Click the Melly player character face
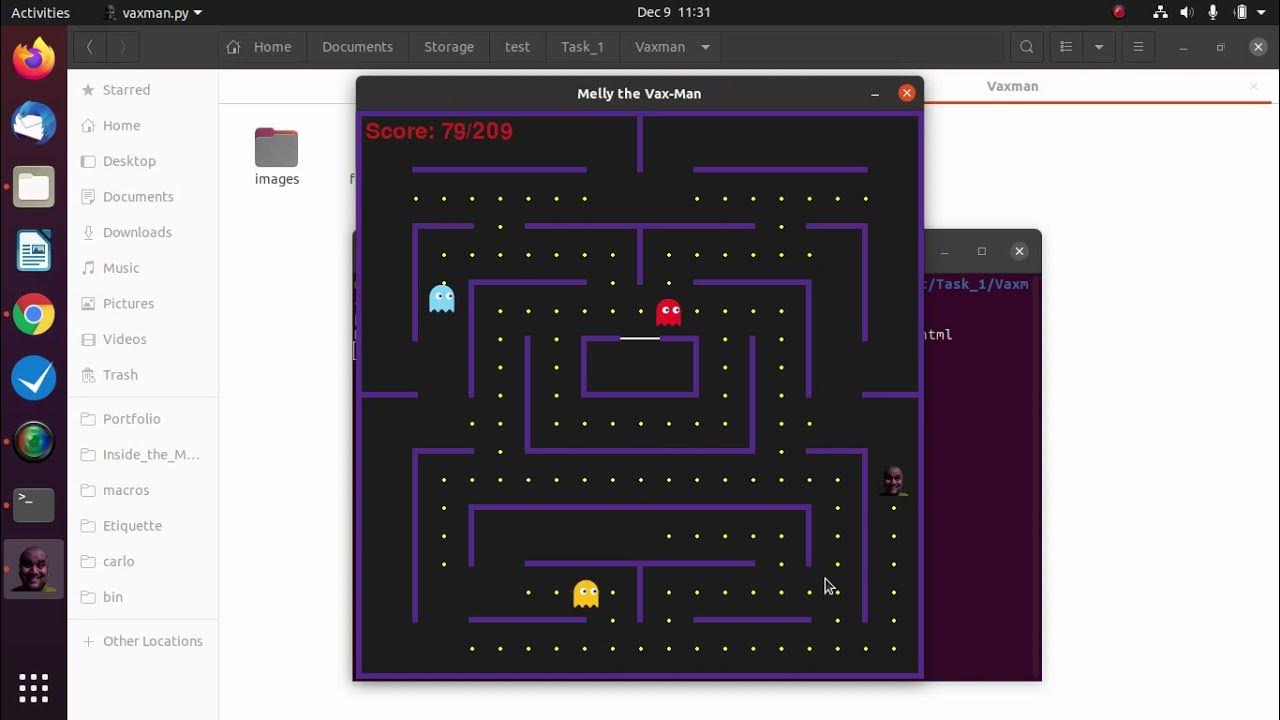The height and width of the screenshot is (720, 1280). [893, 481]
